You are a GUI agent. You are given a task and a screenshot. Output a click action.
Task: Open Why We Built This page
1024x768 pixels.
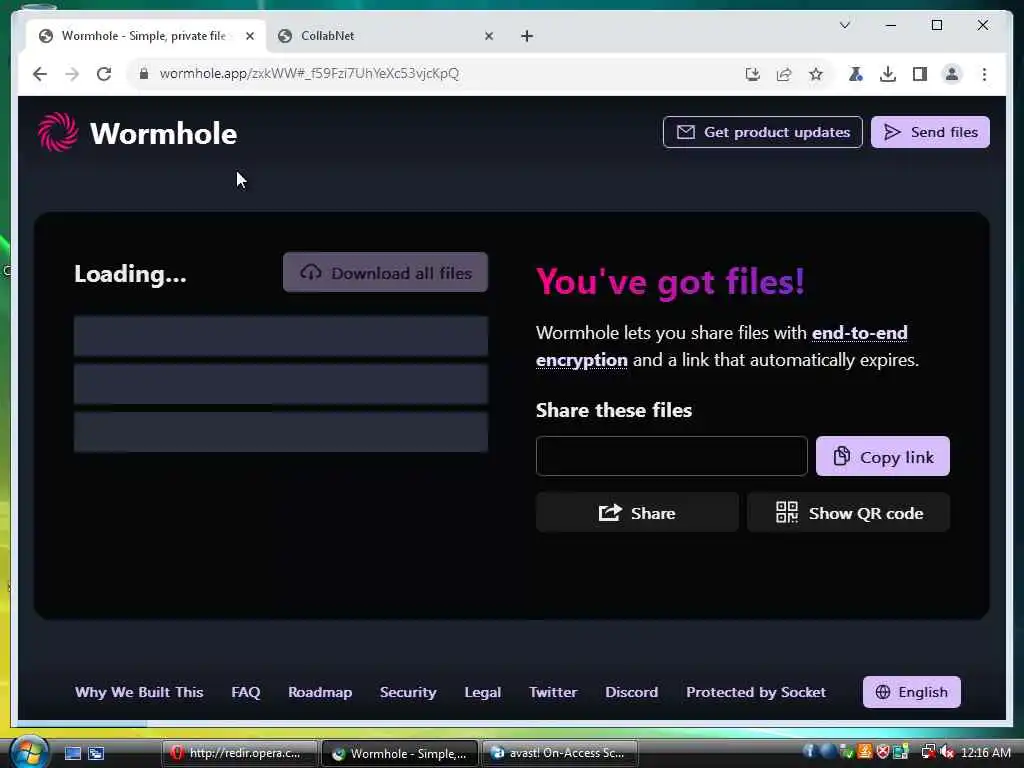point(139,692)
